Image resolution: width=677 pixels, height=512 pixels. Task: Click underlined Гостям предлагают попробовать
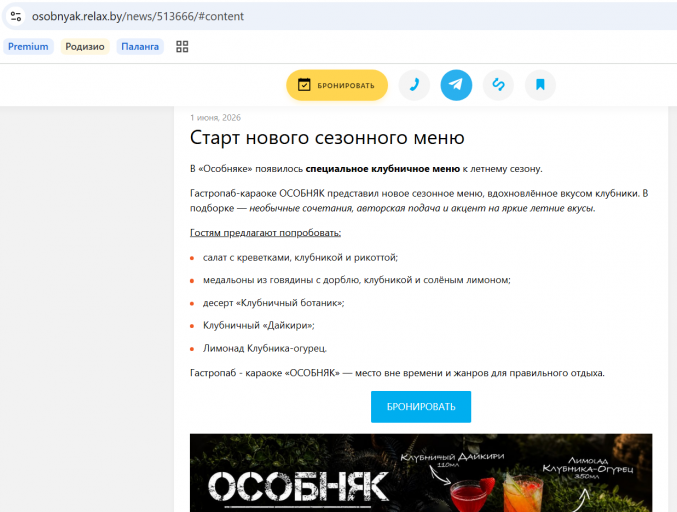point(266,233)
